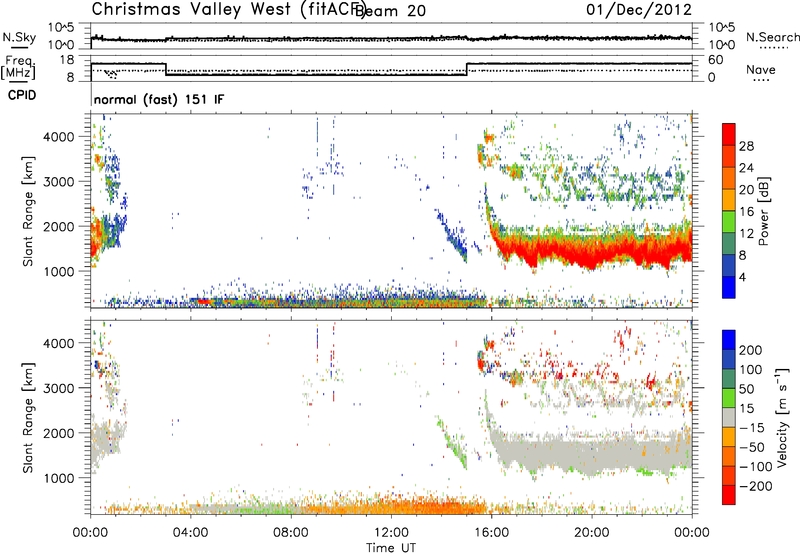Screen dimensions: 800x554
Task: Click the '4000' tick on power panel
Action: (x=59, y=137)
